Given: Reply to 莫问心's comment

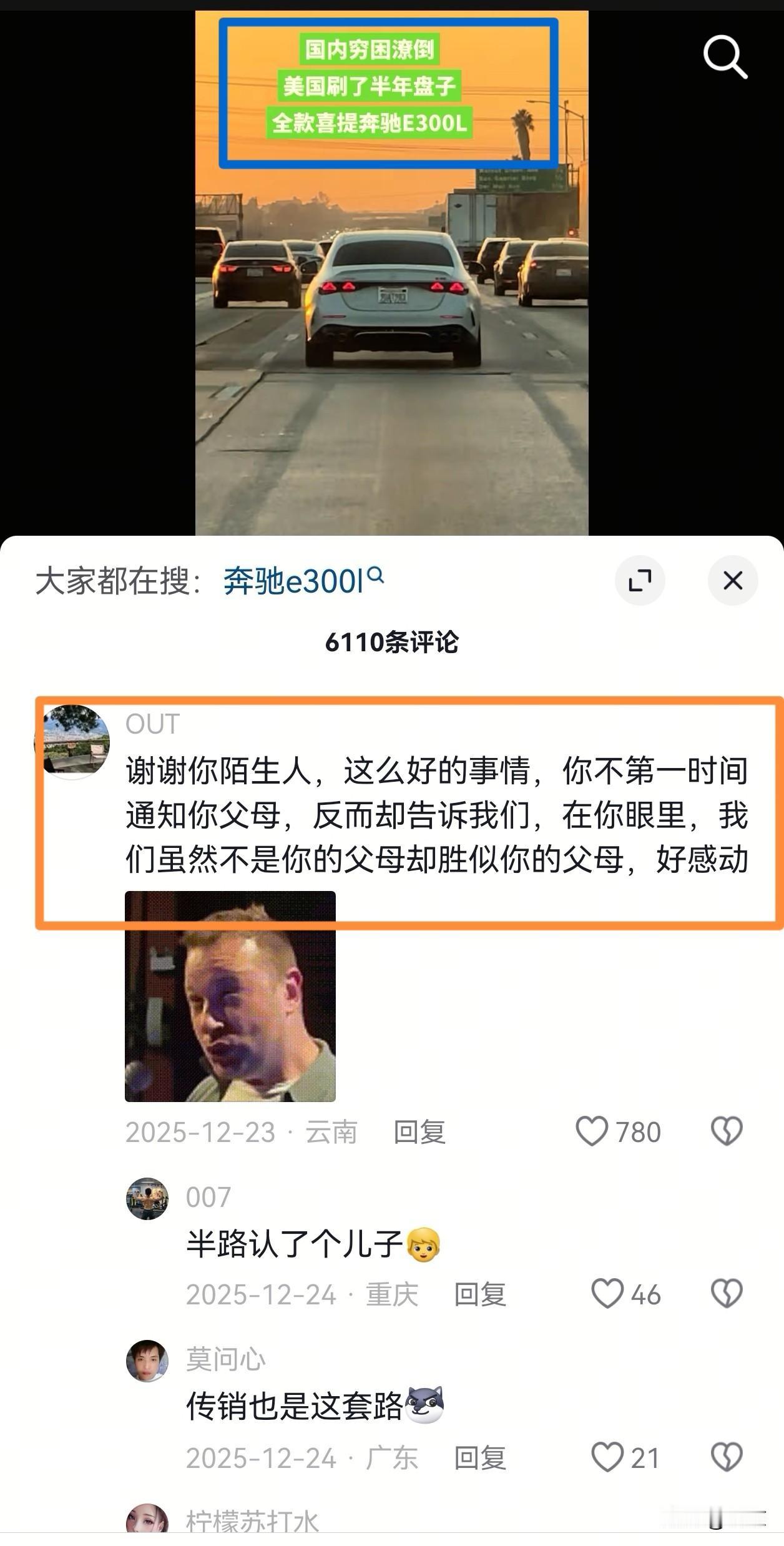Looking at the screenshot, I should (x=480, y=1458).
